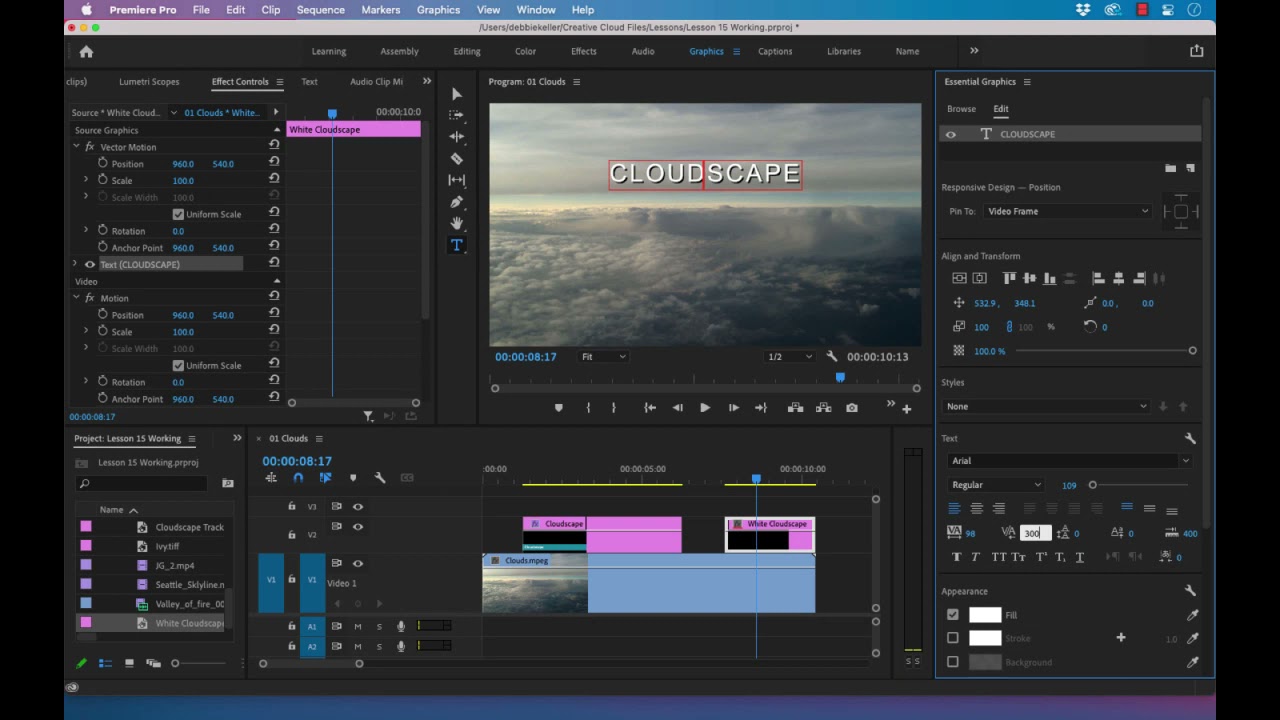1280x720 pixels.
Task: Select the Type tool in toolbar
Action: (457, 245)
